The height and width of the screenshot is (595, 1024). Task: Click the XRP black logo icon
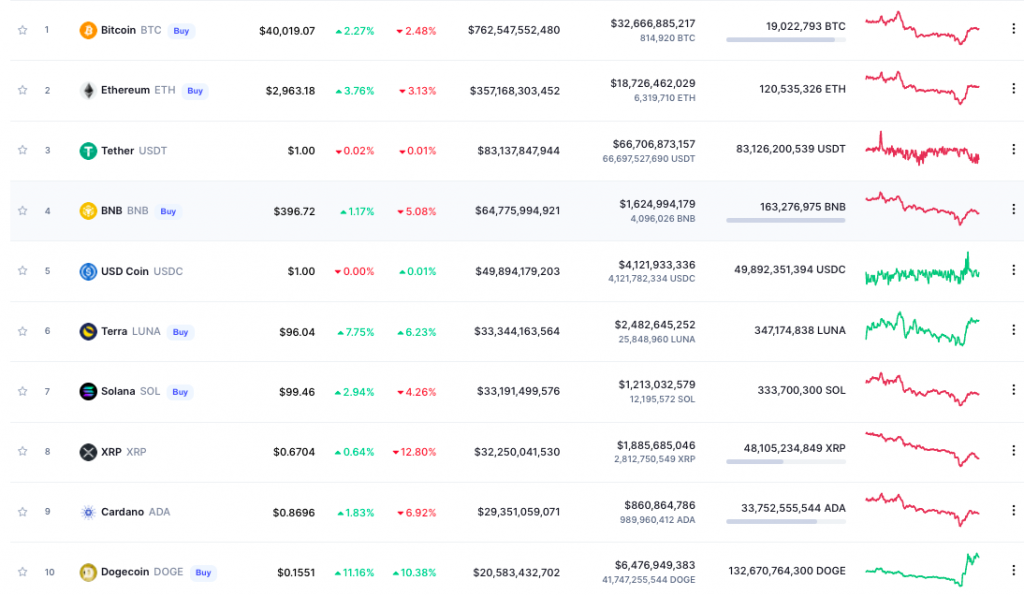coord(88,452)
